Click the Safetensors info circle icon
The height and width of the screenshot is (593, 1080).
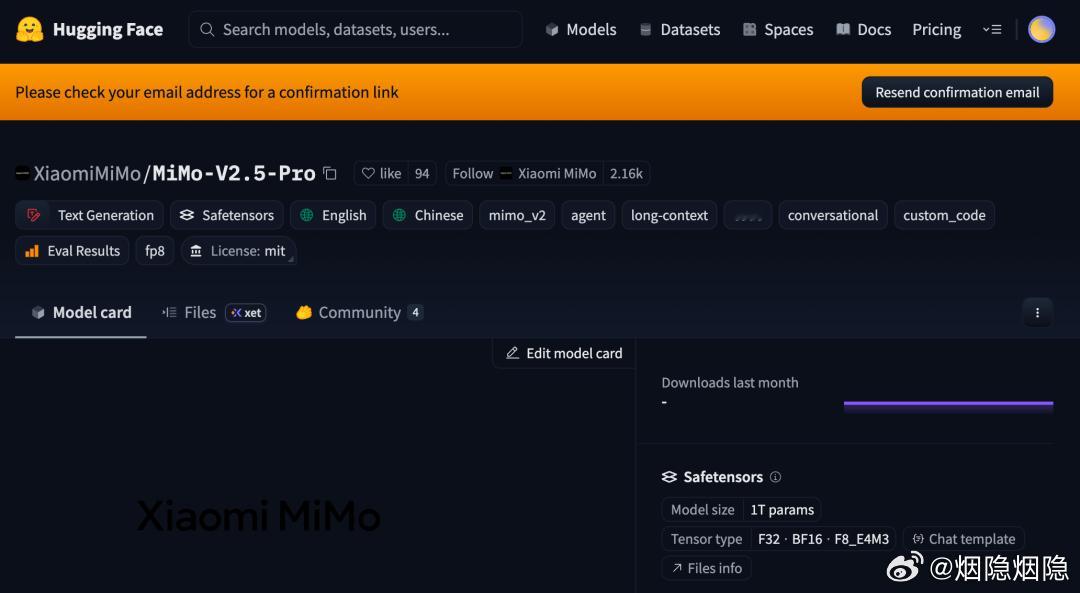click(776, 477)
